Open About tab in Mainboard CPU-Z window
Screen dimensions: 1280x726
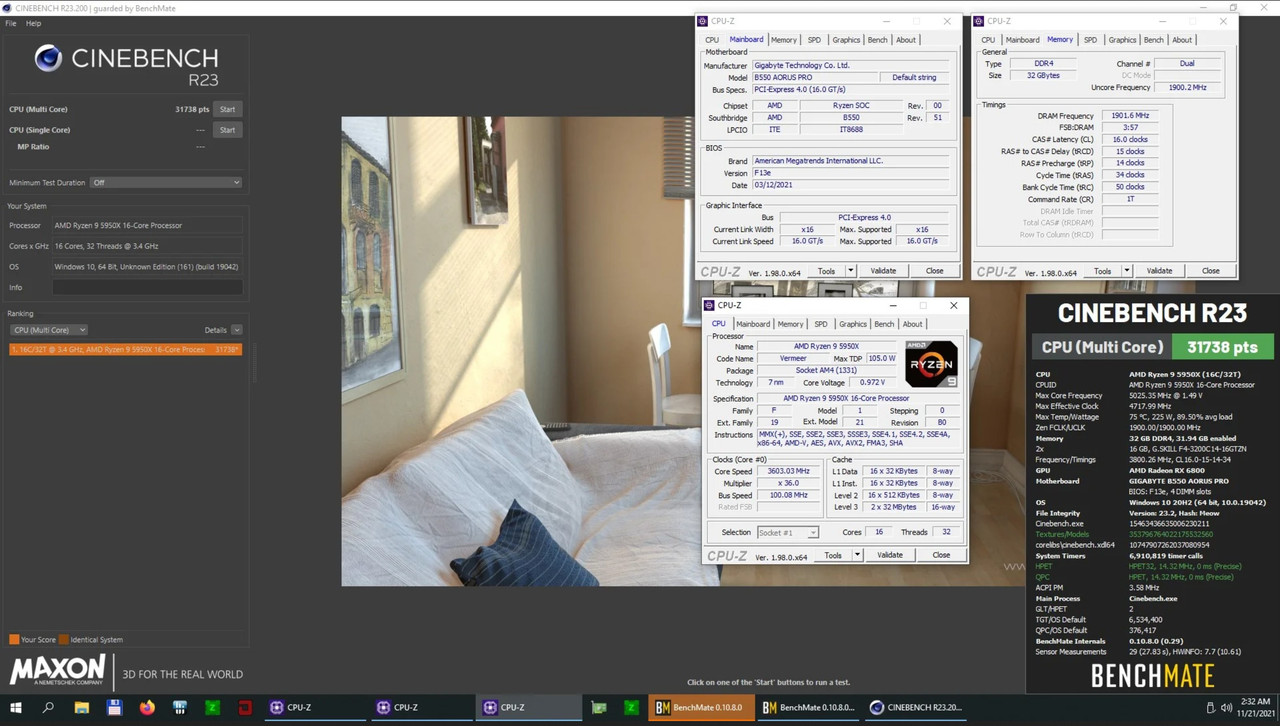(x=906, y=40)
